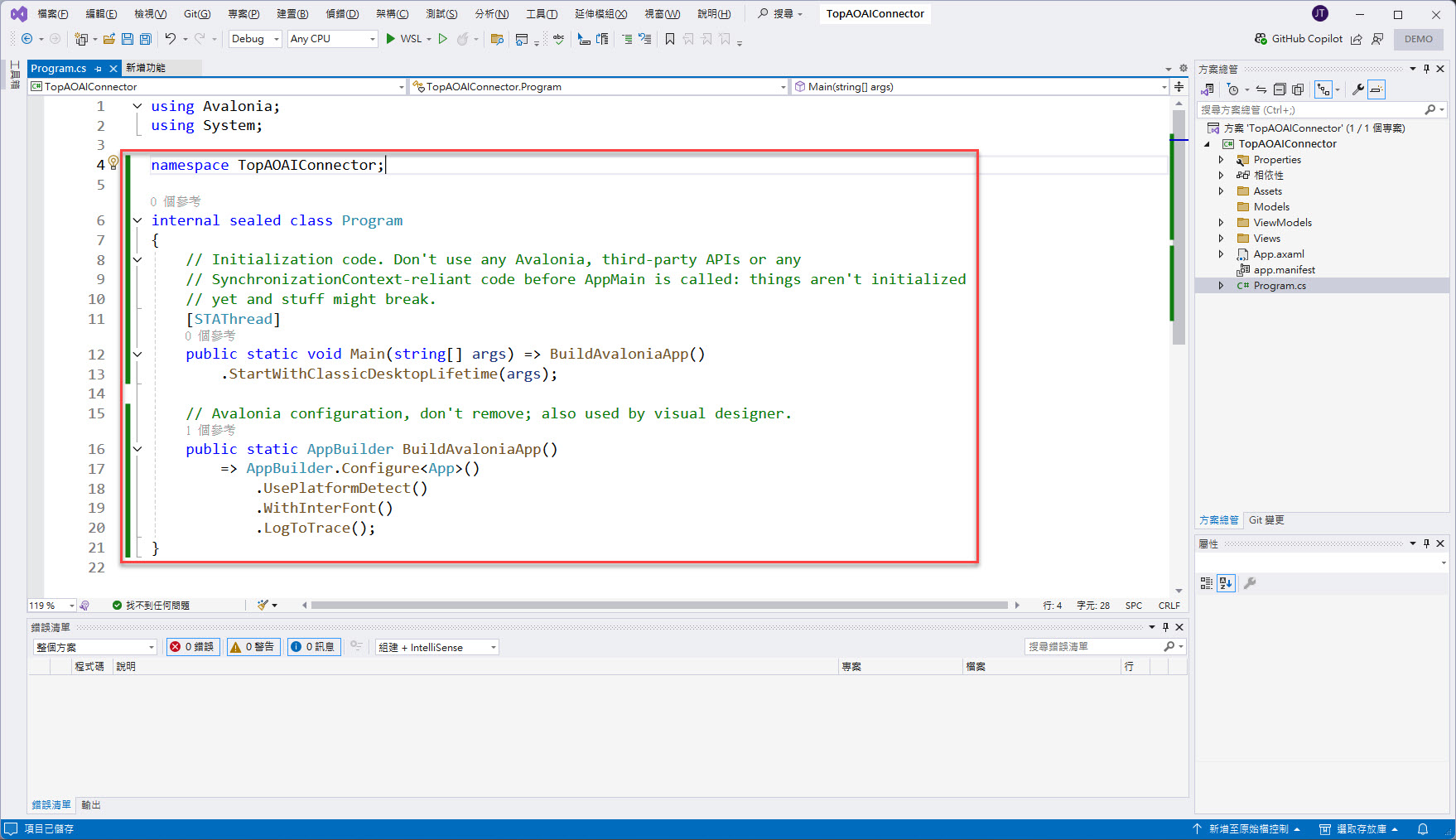Viewport: 1456px width, 840px height.
Task: Click the Open File folder icon
Action: click(x=108, y=39)
